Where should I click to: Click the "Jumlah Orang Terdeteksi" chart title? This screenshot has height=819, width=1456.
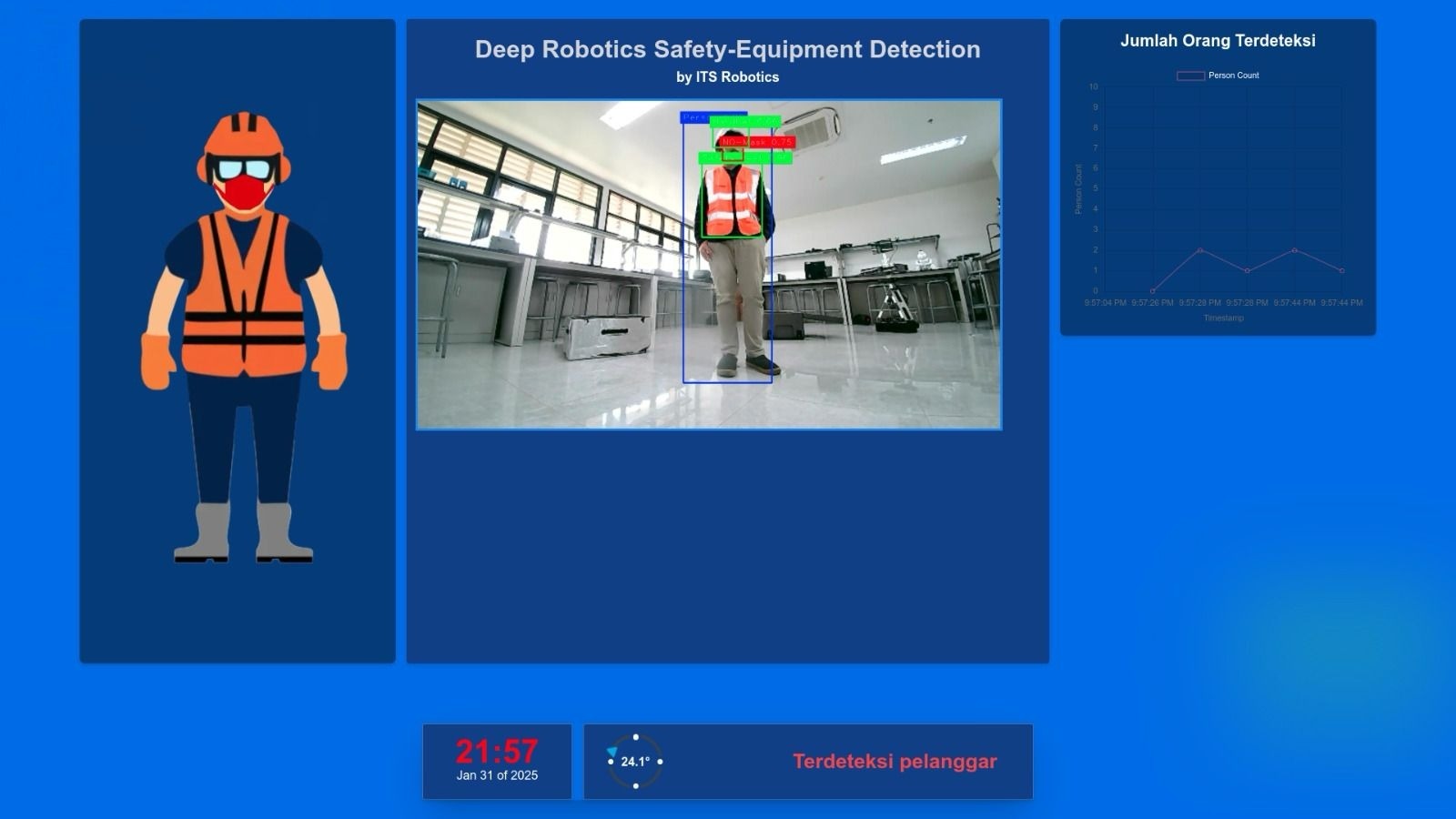tap(1218, 41)
